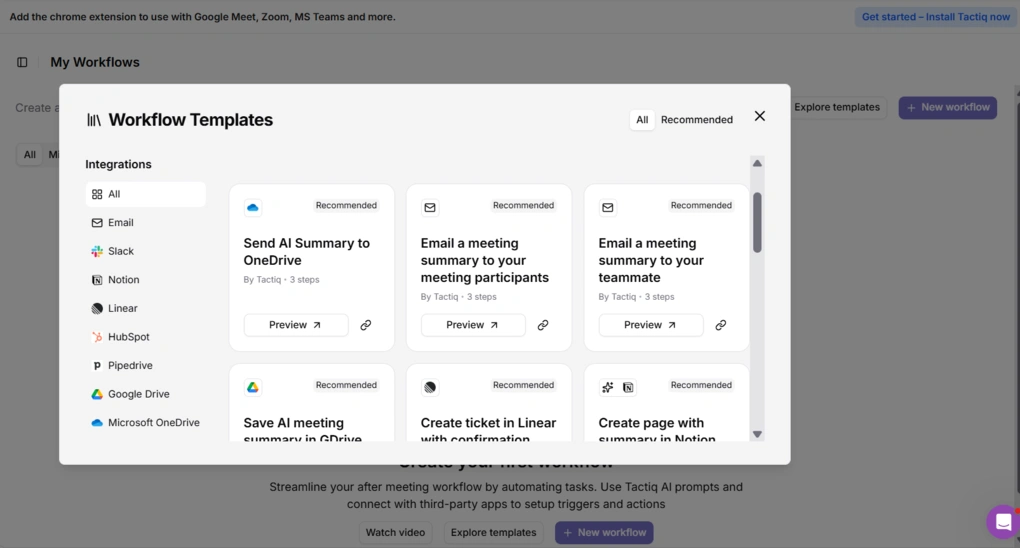Filter templates by HubSpot integration
1020x548 pixels.
pyautogui.click(x=146, y=337)
